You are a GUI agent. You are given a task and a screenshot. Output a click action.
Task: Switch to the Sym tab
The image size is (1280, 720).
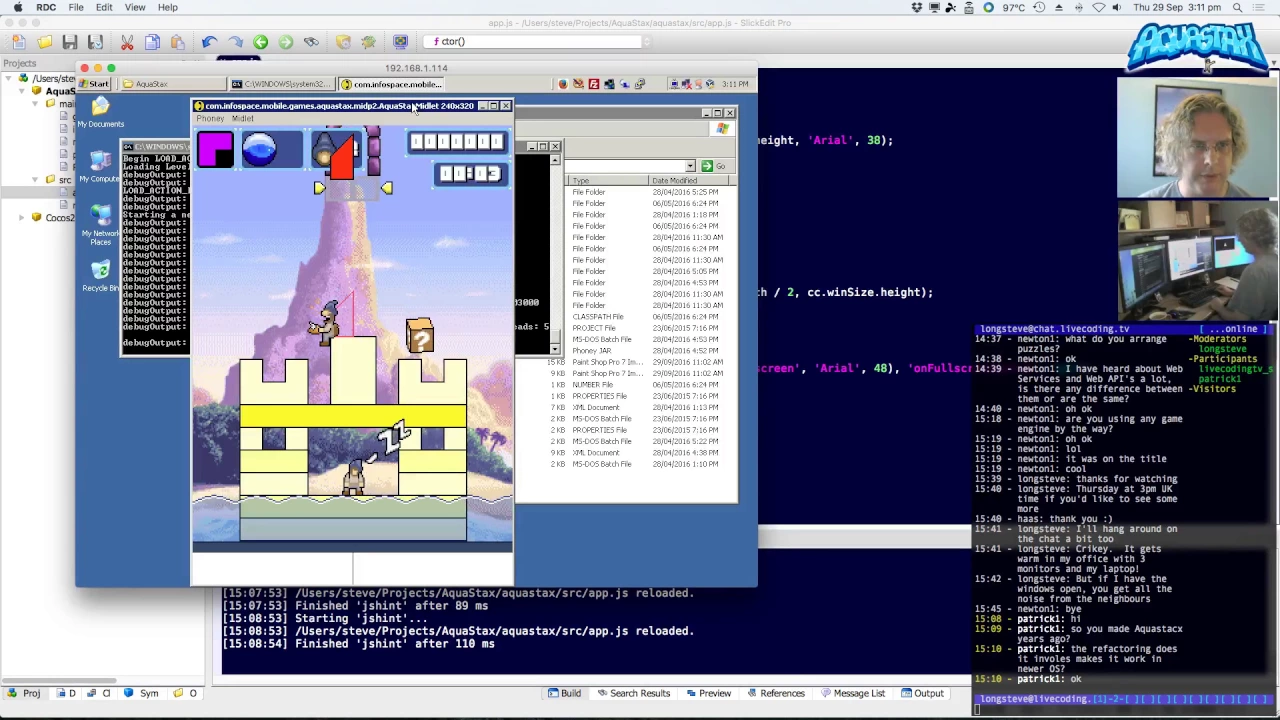point(141,693)
